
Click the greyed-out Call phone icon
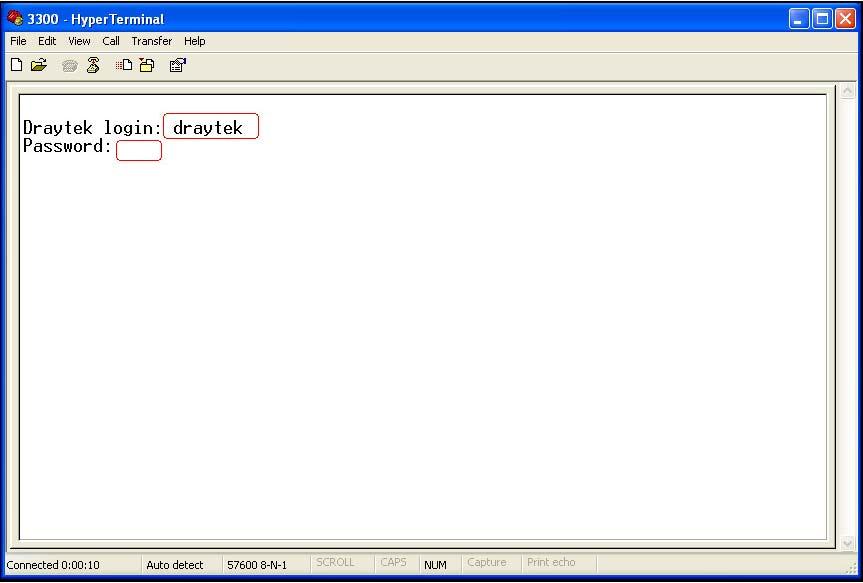pyautogui.click(x=70, y=65)
